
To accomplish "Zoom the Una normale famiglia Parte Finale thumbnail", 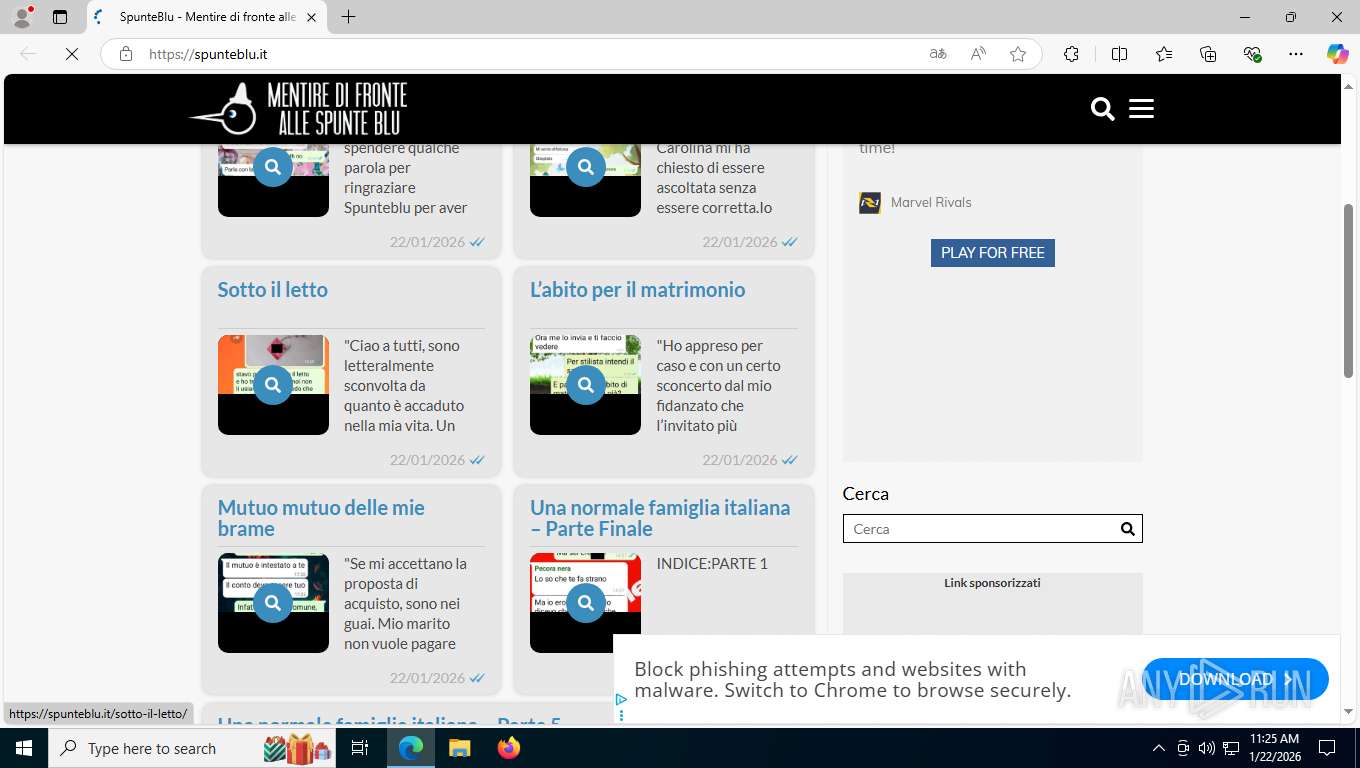I will click(585, 603).
